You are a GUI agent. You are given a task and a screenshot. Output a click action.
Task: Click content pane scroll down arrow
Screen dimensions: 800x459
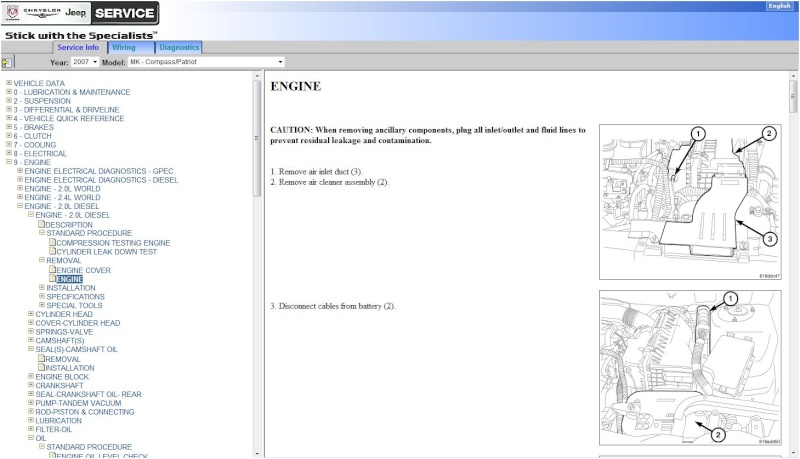click(793, 453)
